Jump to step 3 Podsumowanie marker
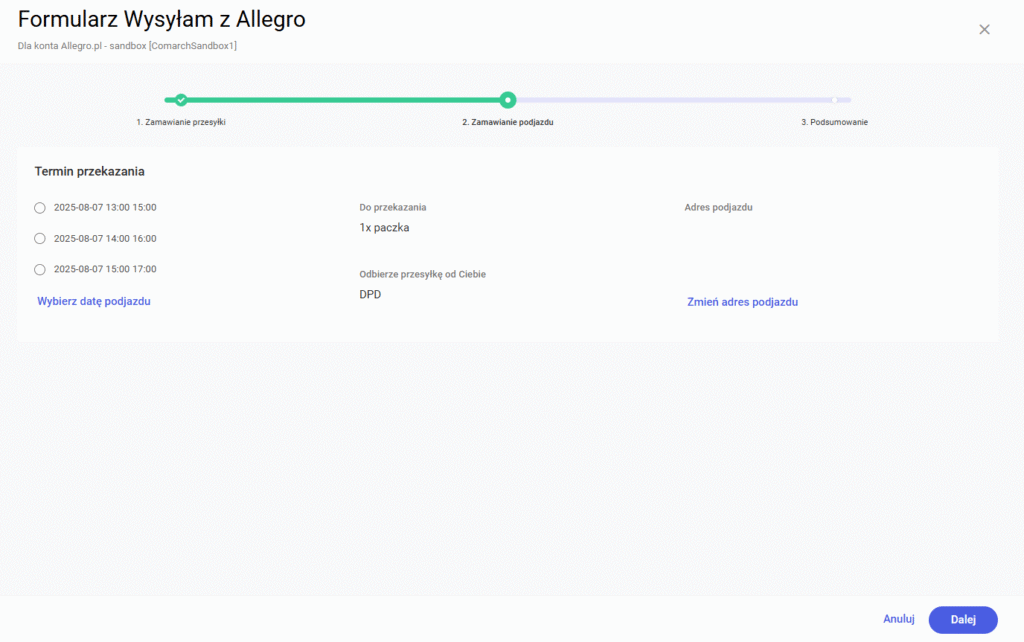The width and height of the screenshot is (1024, 642). point(835,100)
